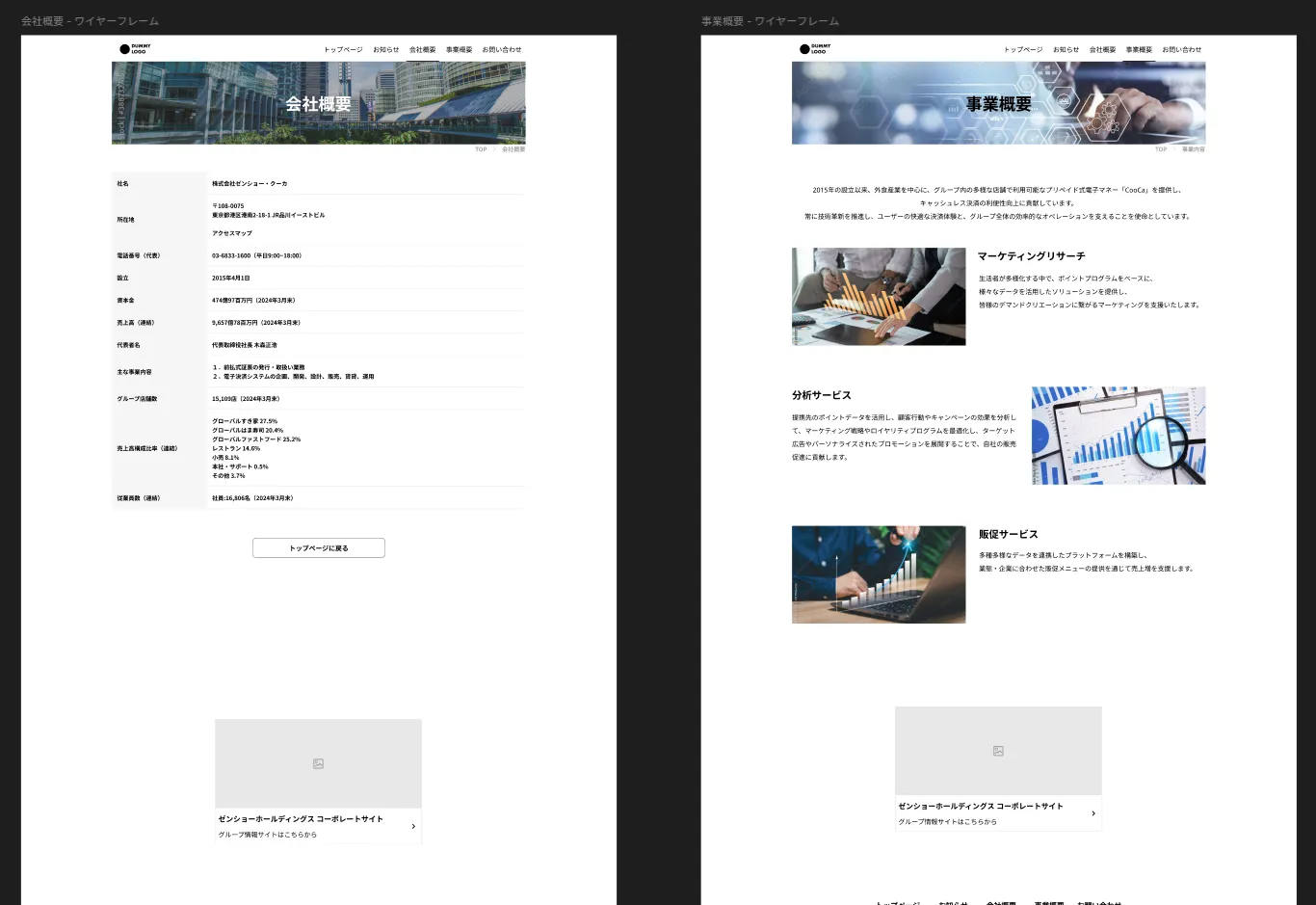
Task: Click TOP breadcrumb in 事業概要 frame
Action: pos(1161,149)
